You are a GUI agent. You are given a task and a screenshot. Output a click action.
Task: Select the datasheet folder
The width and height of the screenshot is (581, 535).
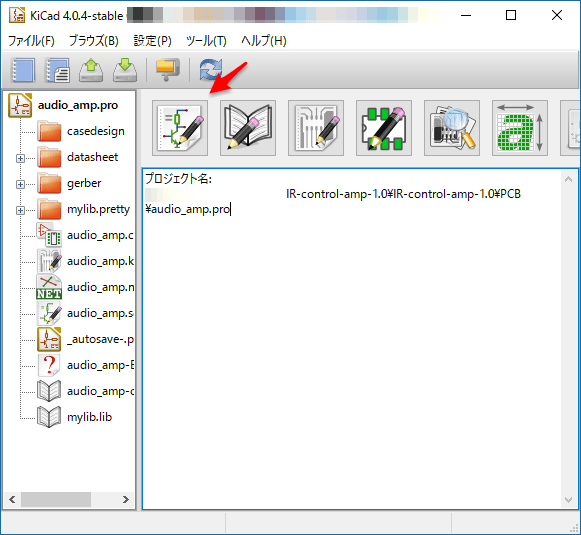coord(92,157)
